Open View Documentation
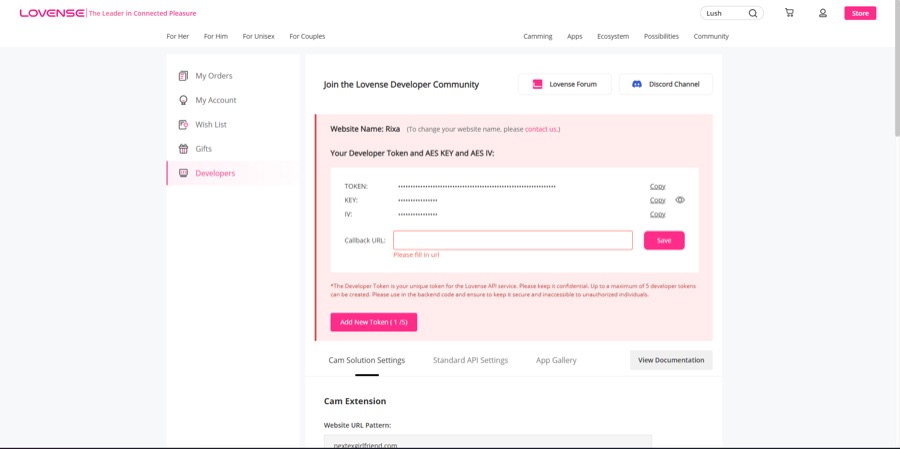This screenshot has height=449, width=900. (671, 360)
